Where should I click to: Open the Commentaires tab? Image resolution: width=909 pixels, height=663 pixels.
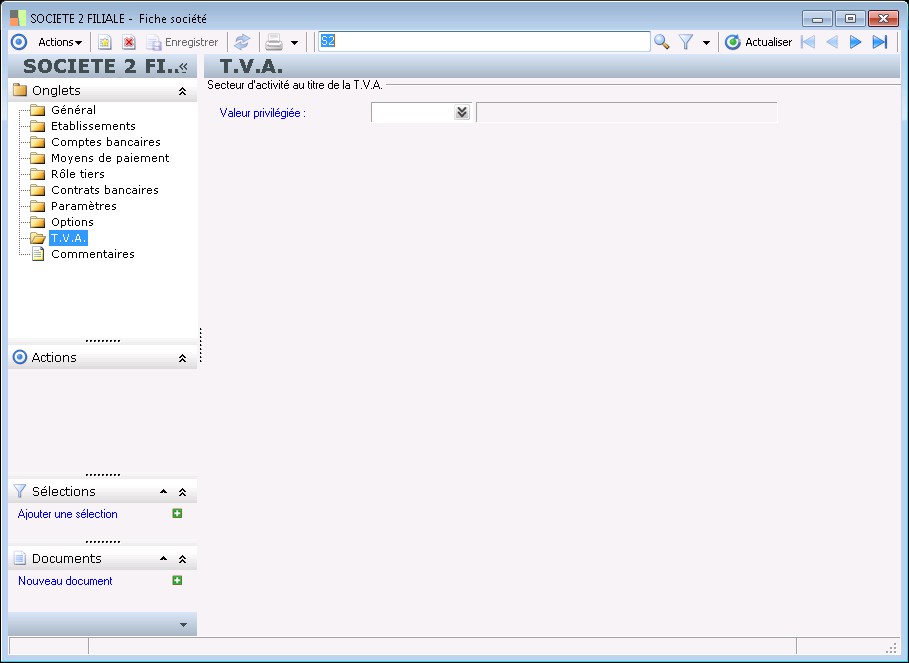pos(93,254)
